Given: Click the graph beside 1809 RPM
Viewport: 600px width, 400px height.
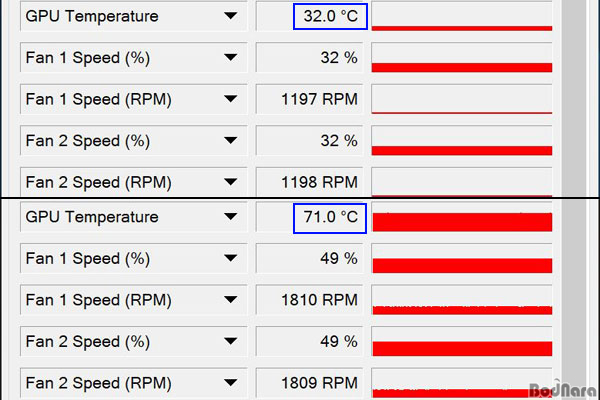Looking at the screenshot, I should pos(461,382).
